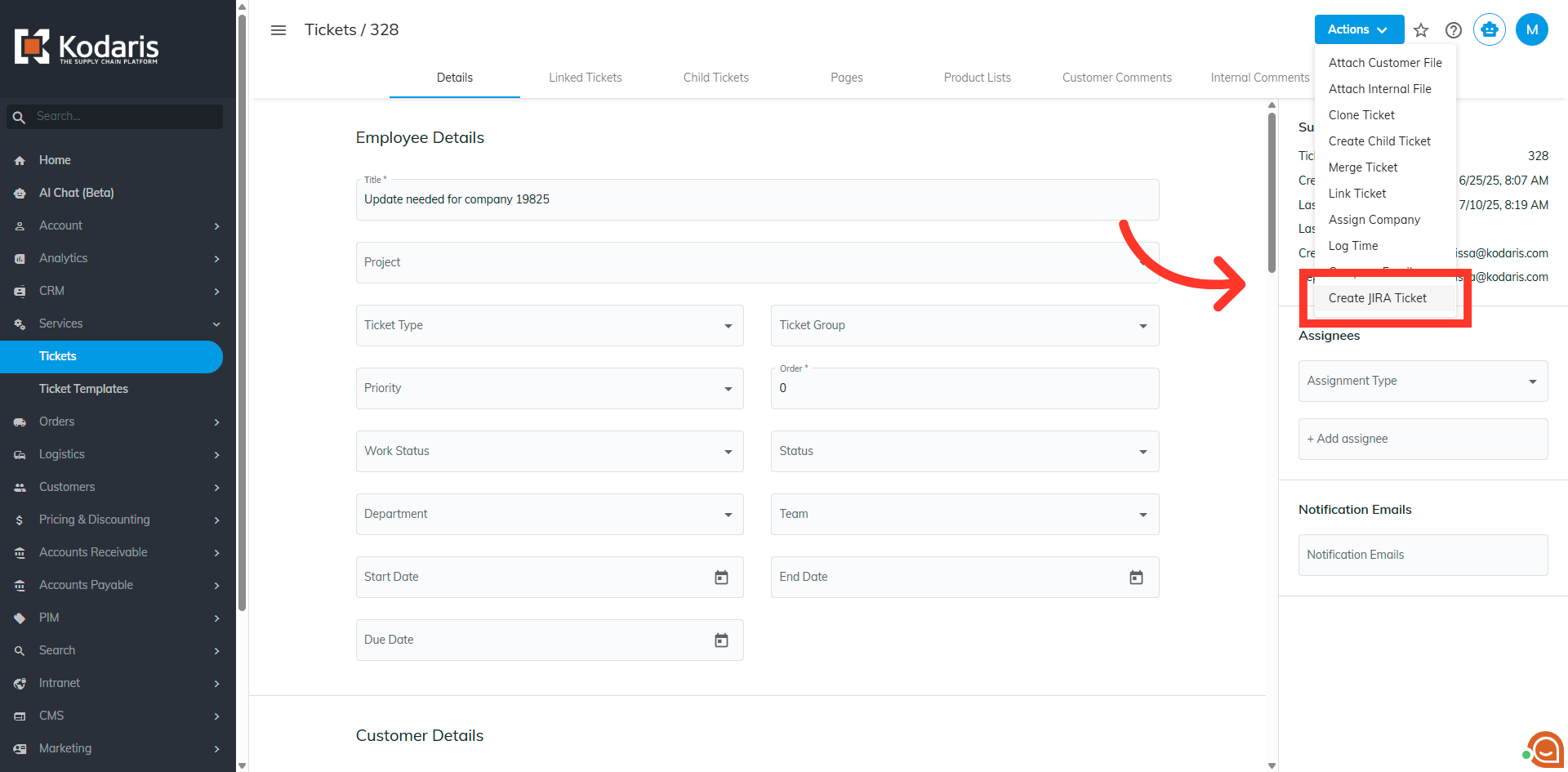Open Tickets in the sidebar
This screenshot has width=1568, height=772.
[x=111, y=356]
